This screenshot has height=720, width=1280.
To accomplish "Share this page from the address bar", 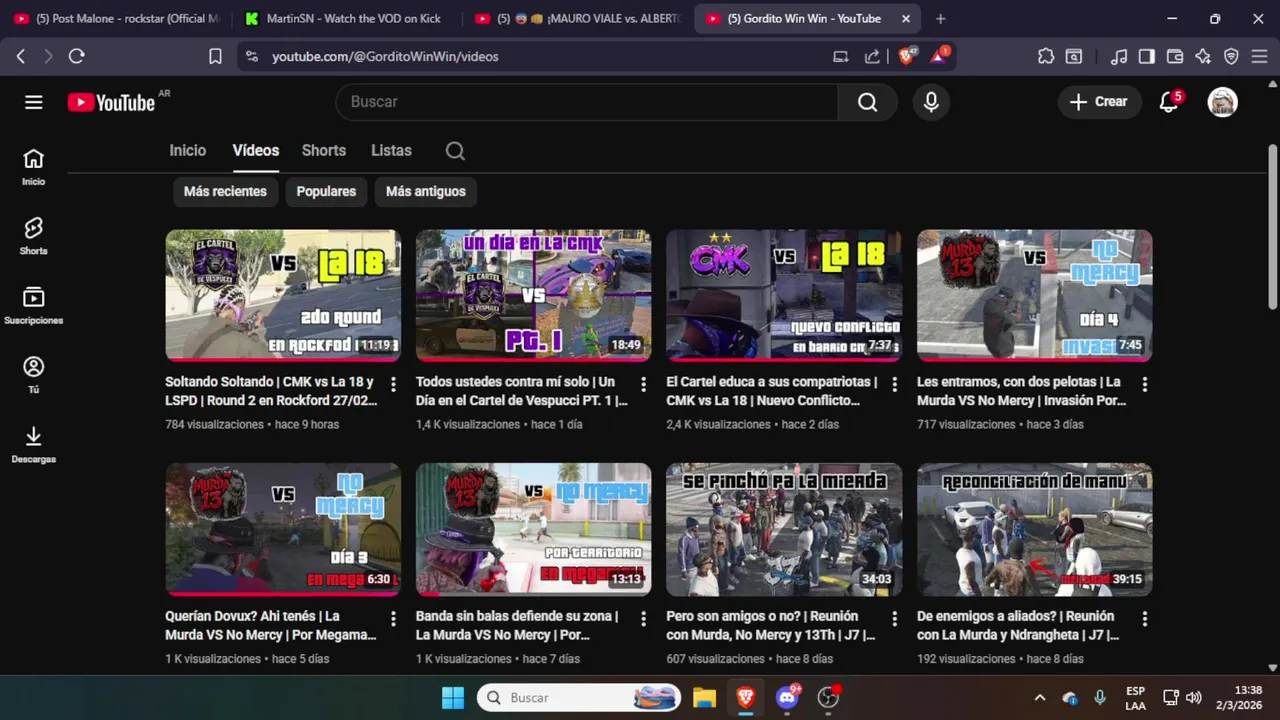I will (x=872, y=56).
